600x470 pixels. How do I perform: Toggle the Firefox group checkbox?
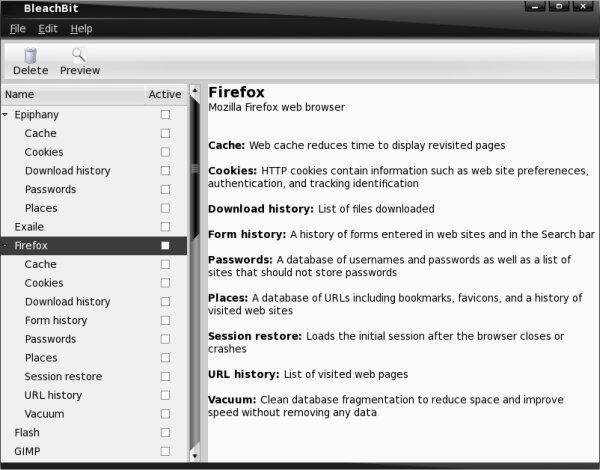coord(165,245)
